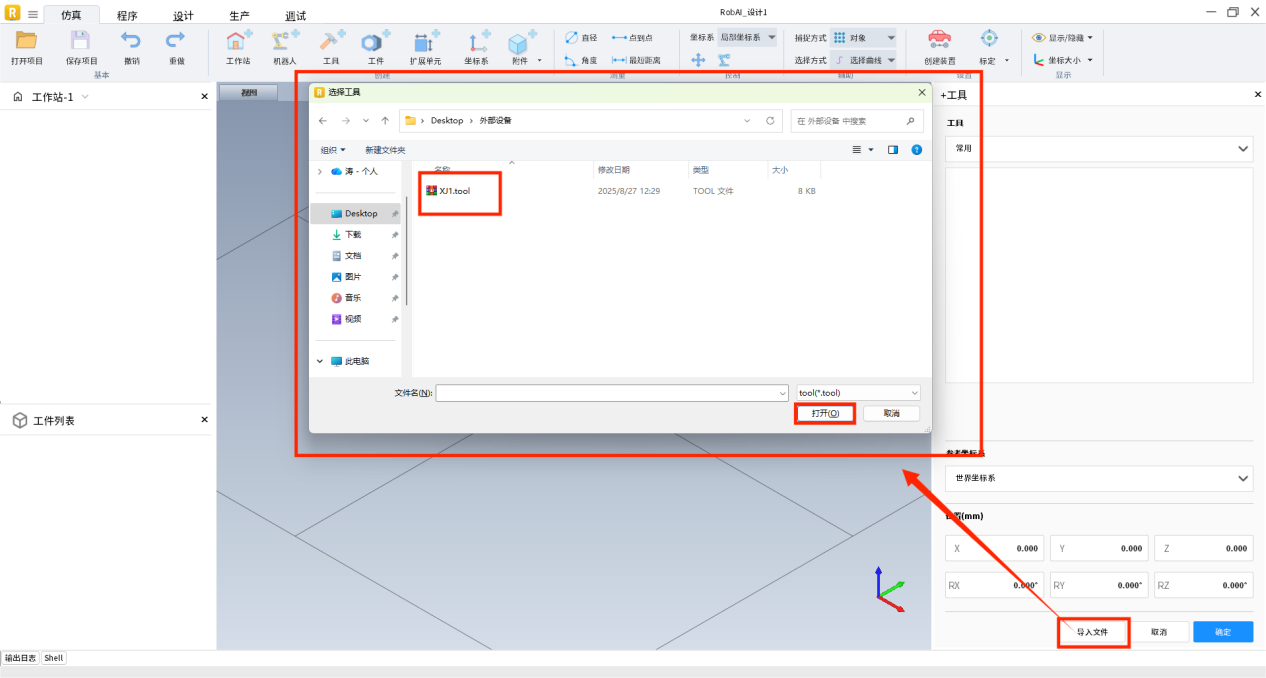
Task: Switch to the 调试 ribbon tab
Action: point(295,16)
